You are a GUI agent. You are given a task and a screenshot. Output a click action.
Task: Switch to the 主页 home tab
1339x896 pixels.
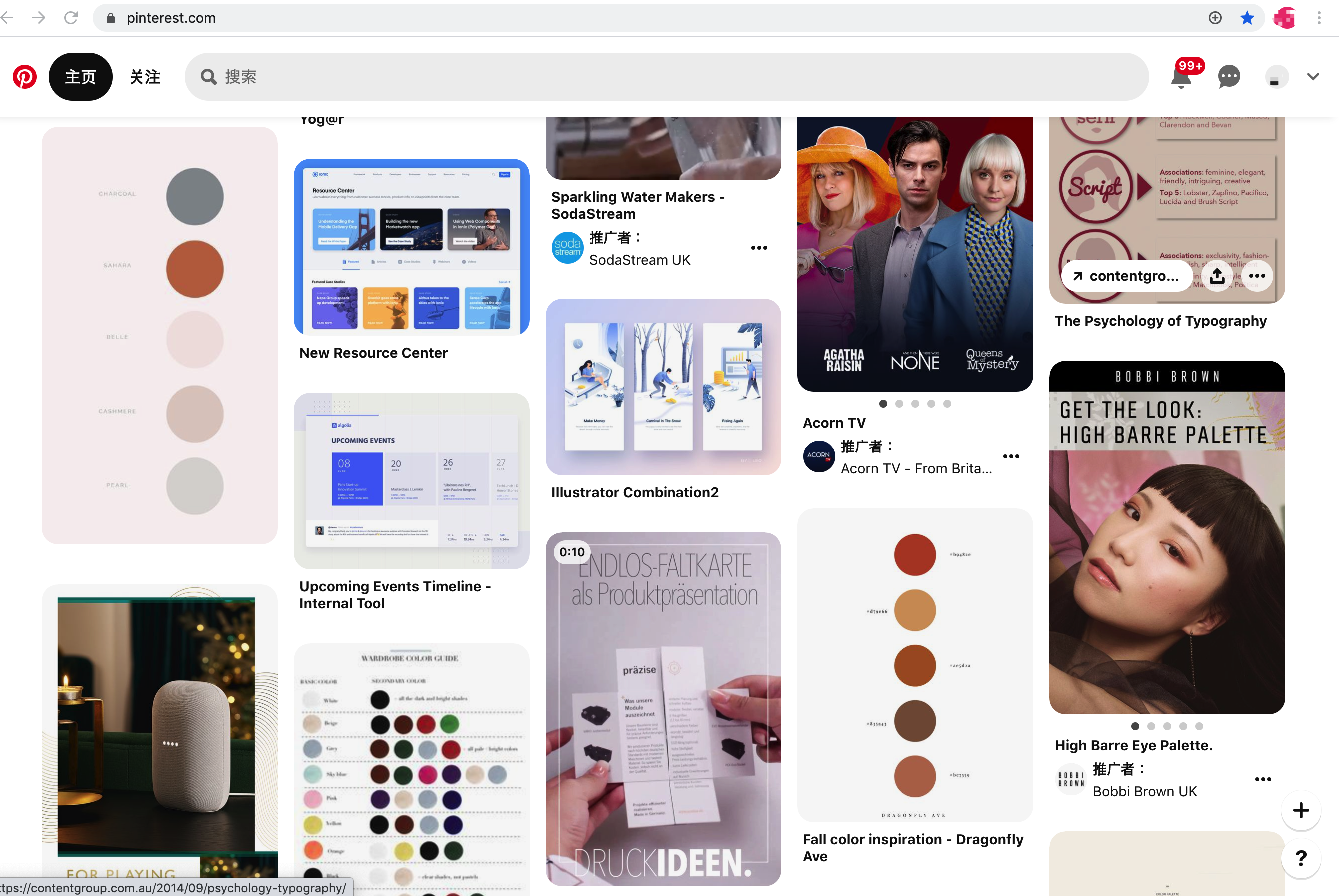point(80,77)
